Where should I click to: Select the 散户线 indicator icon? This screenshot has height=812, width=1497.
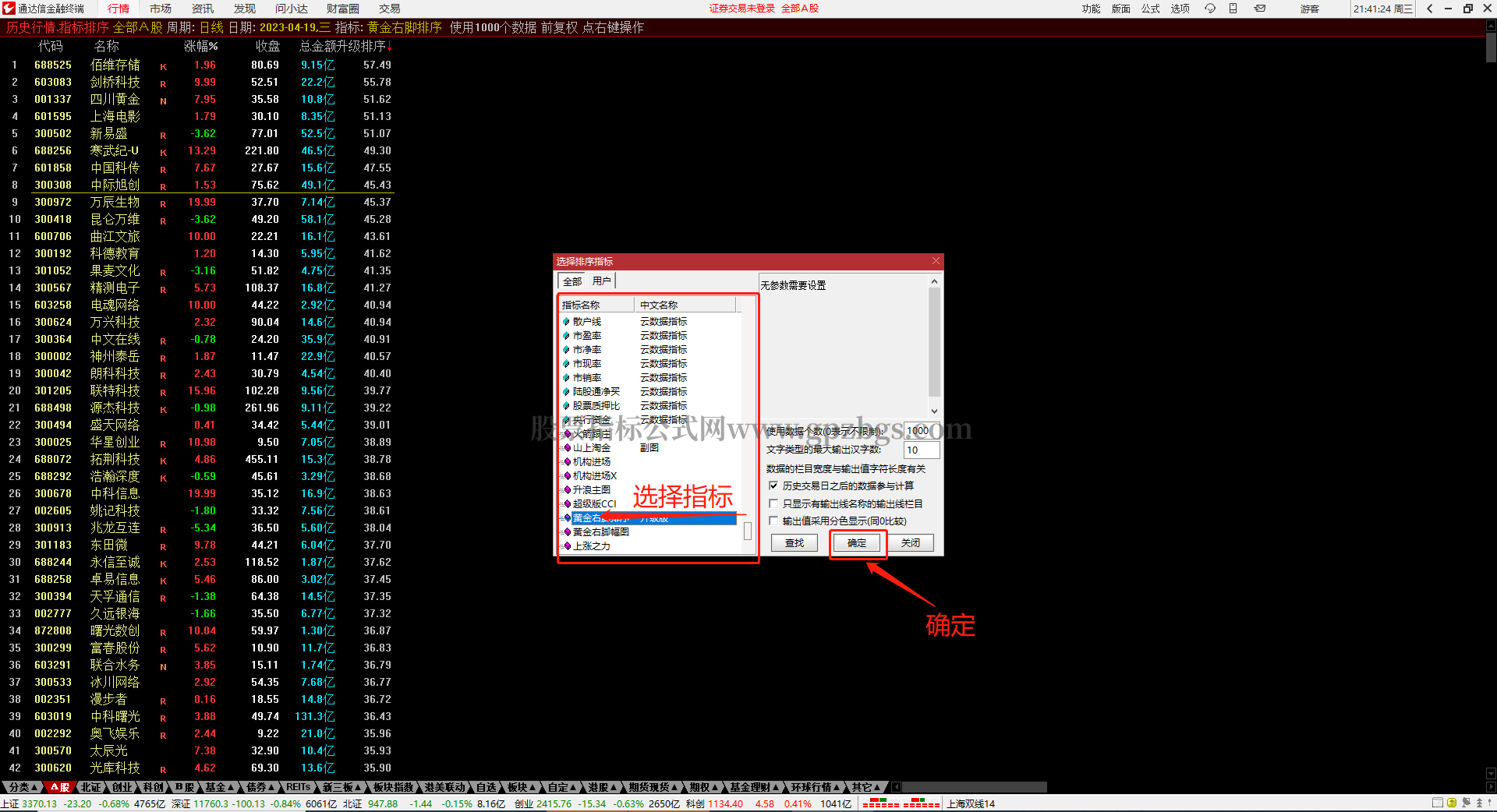tap(567, 322)
